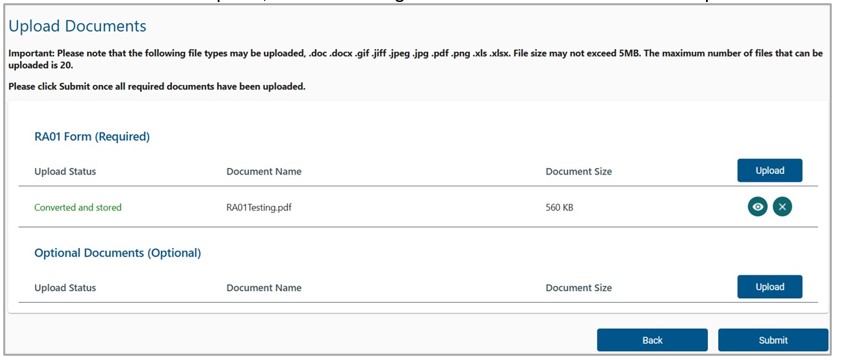
Task: Click the 'Optional Documents (Optional)' section heading
Action: (118, 253)
